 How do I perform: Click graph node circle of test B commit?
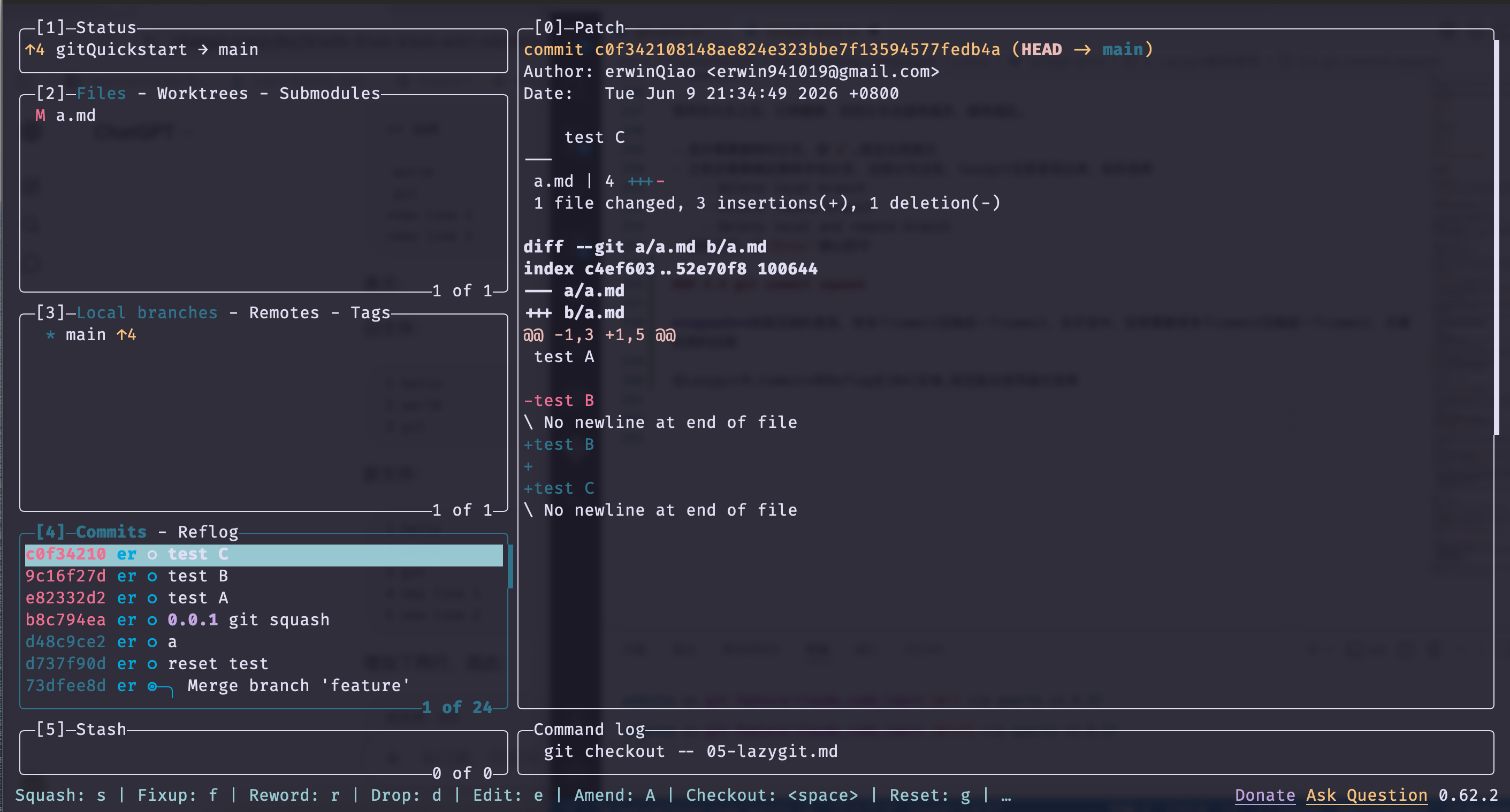click(152, 577)
